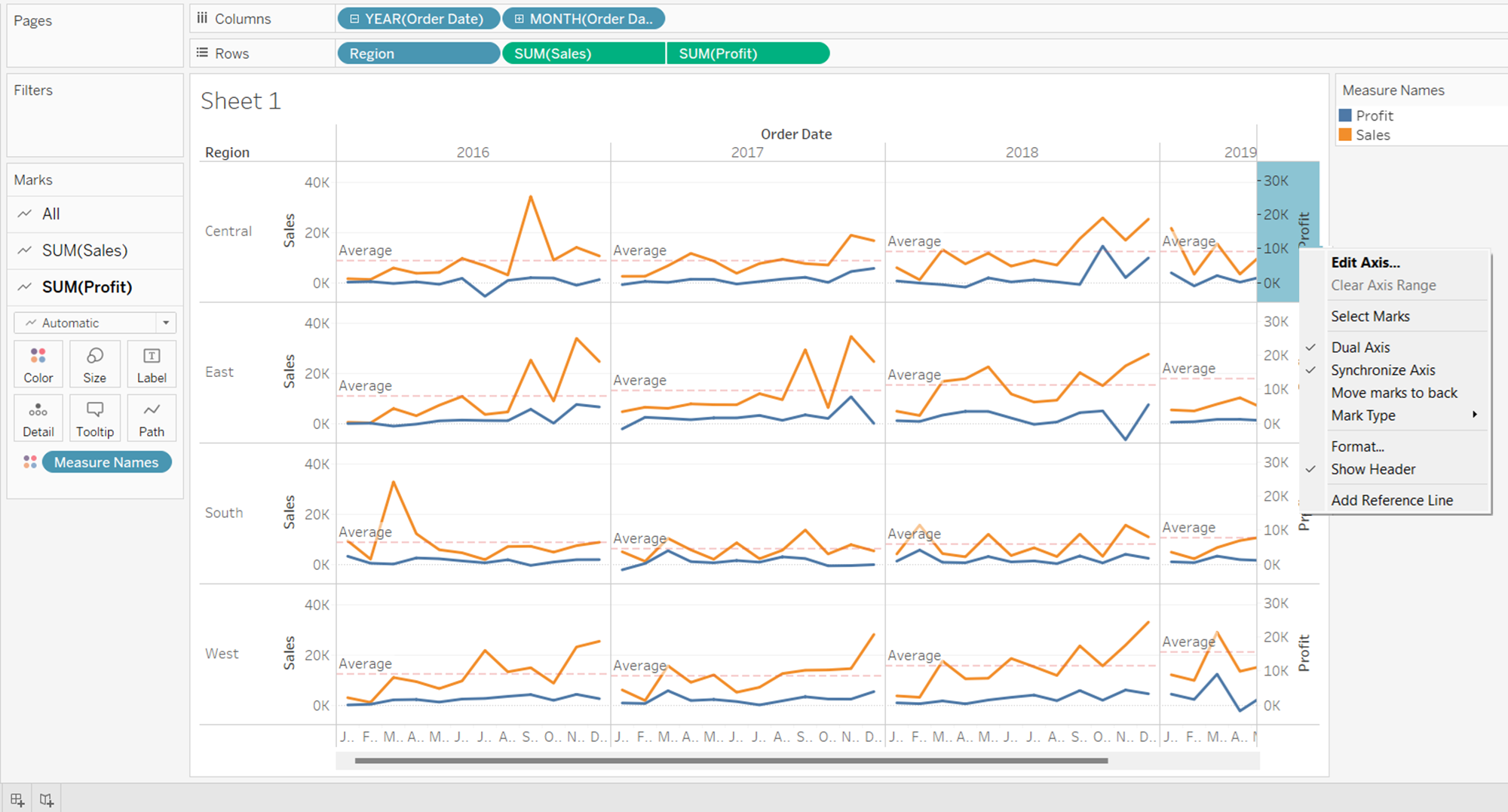Choose Edit Axis from context menu
1508x812 pixels.
tap(1365, 262)
